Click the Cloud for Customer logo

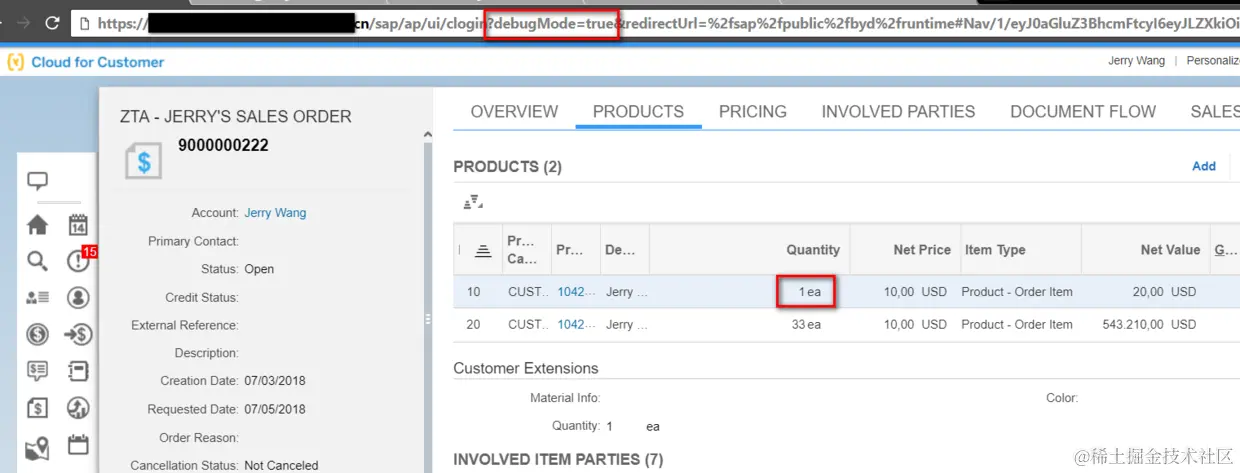86,62
